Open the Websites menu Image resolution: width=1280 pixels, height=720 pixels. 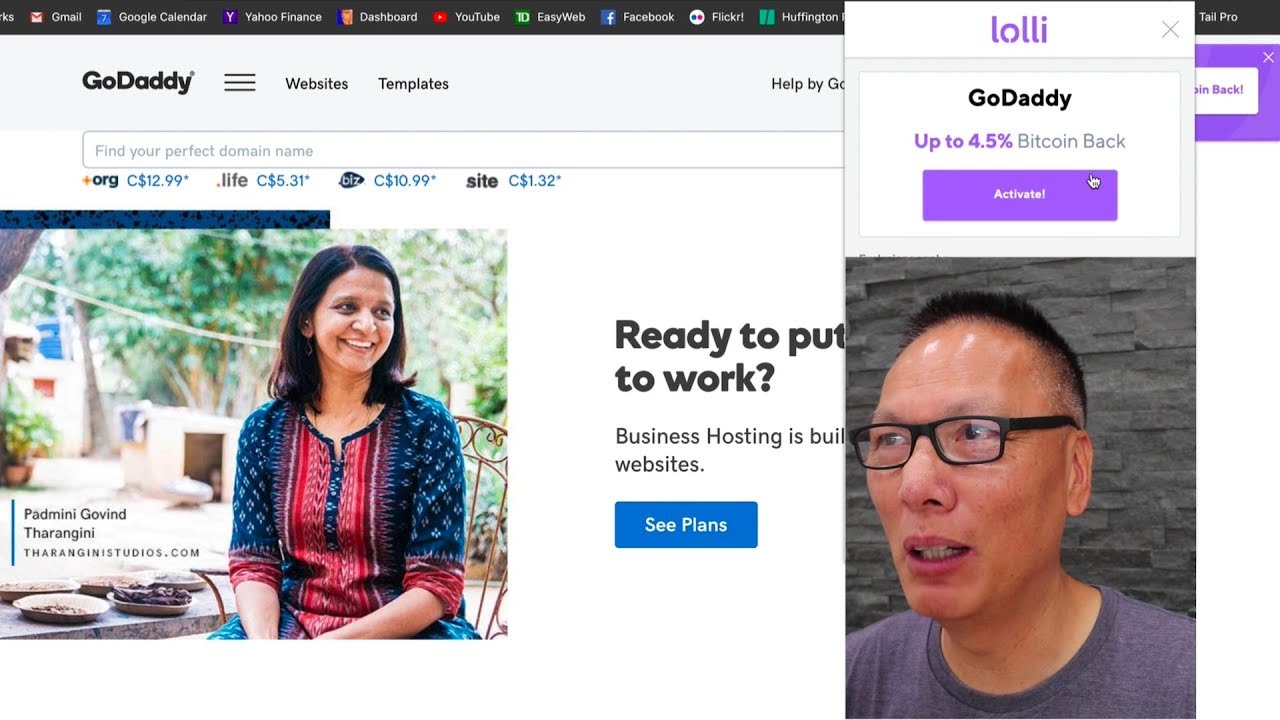pyautogui.click(x=317, y=84)
